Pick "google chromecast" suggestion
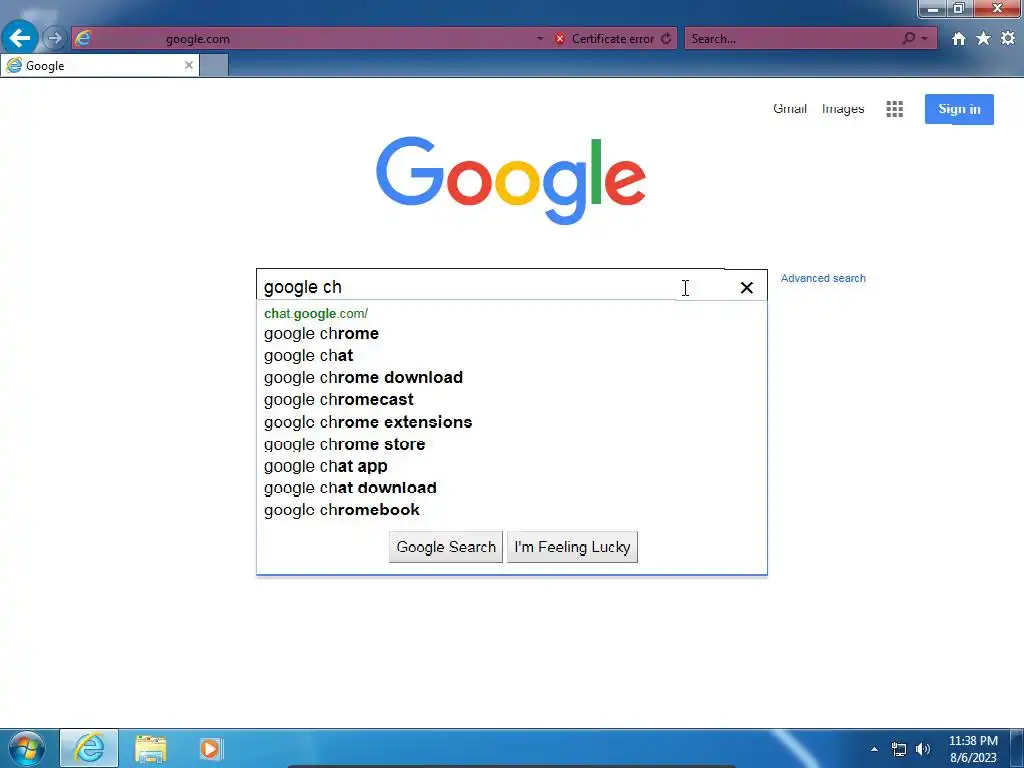The image size is (1024, 768). [338, 400]
